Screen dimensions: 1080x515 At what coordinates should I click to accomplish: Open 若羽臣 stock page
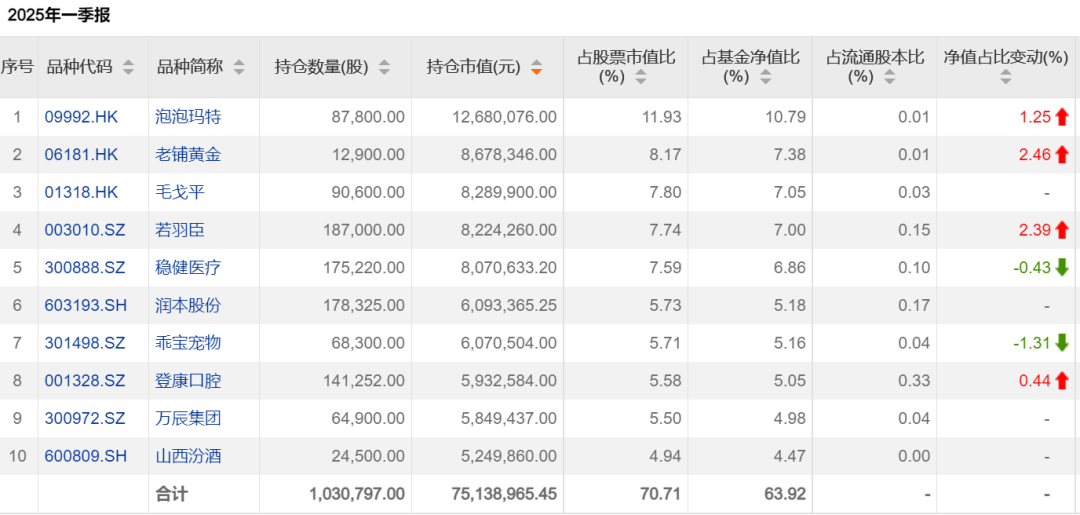pos(180,230)
